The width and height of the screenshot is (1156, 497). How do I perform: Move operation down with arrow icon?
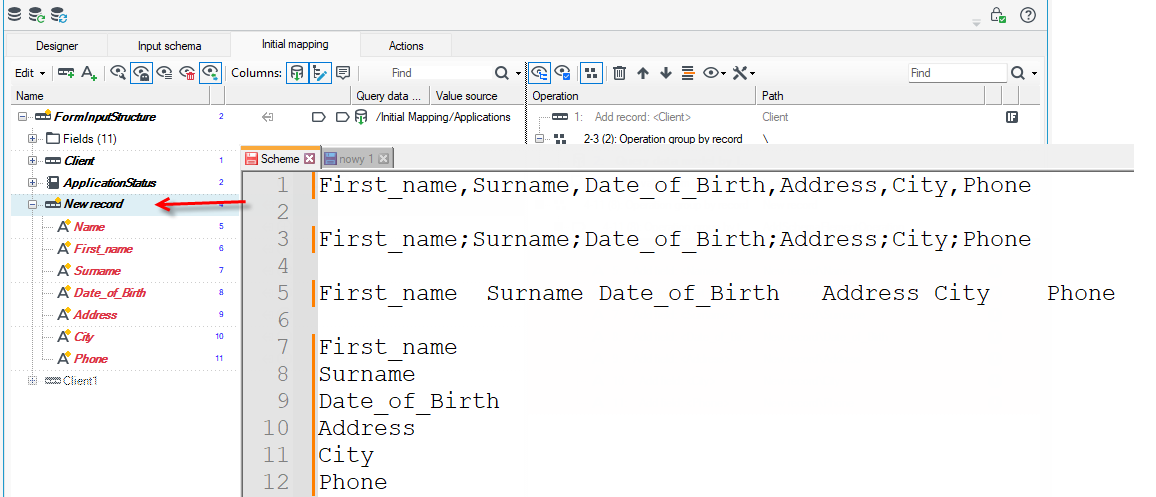(x=666, y=73)
